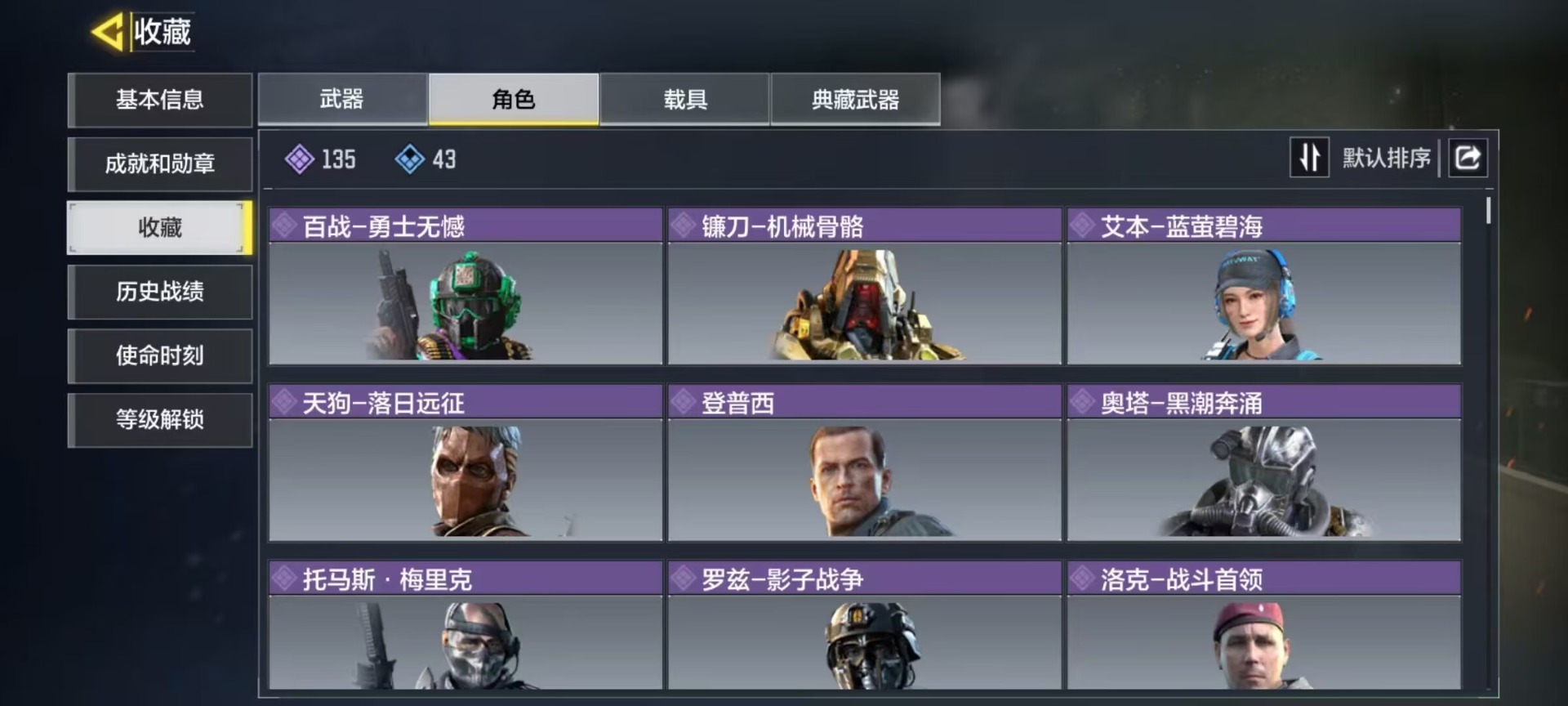Toggle the sort order arrows icon
This screenshot has height=706, width=1568.
(1309, 157)
